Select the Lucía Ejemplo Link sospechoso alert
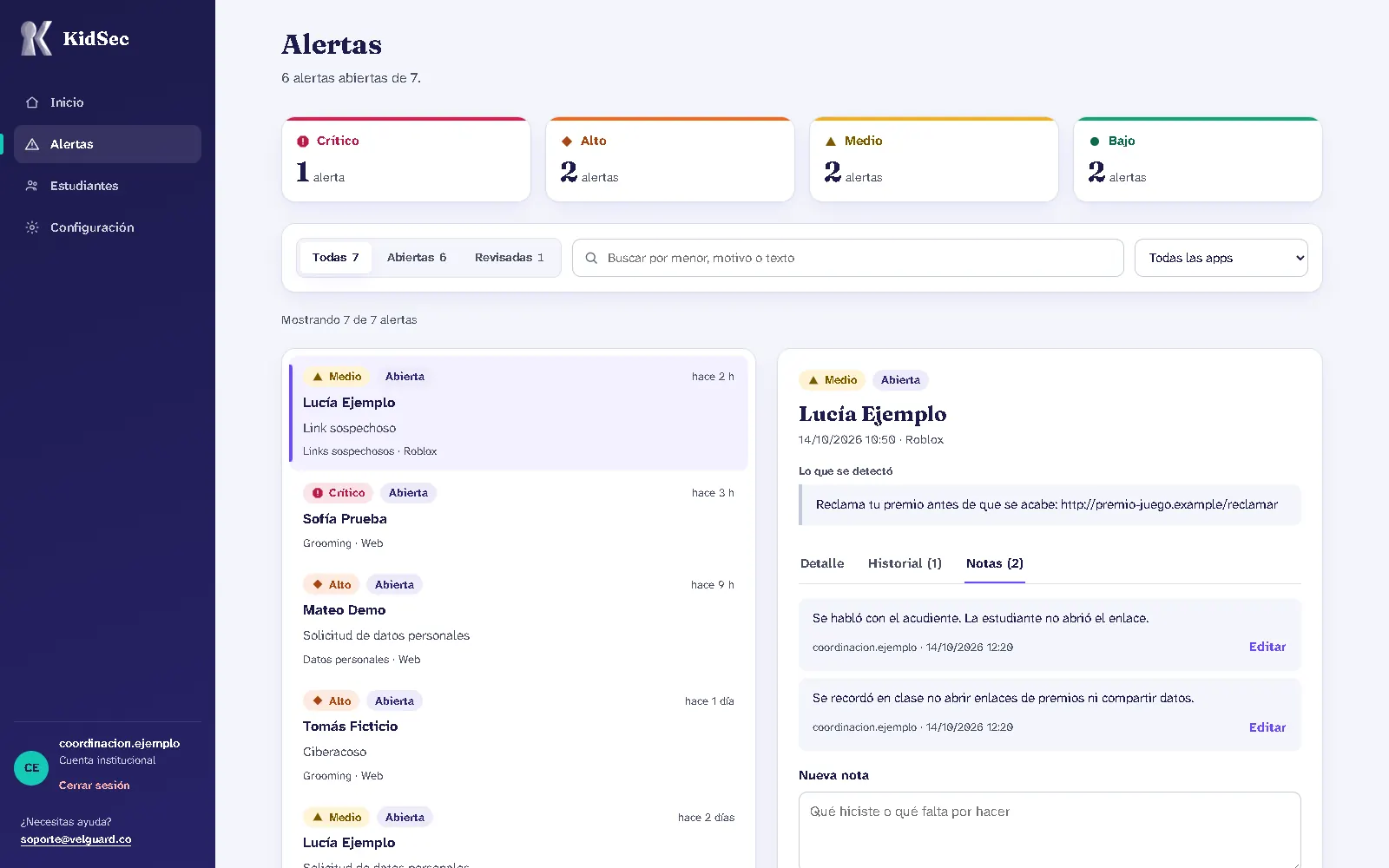Screen dimensions: 1389x868 (518, 413)
